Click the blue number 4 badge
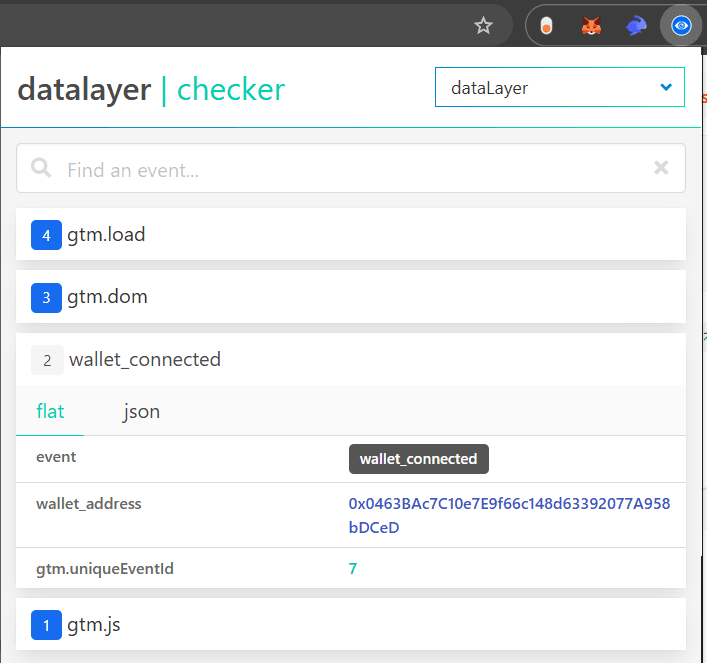This screenshot has height=663, width=707. (x=46, y=235)
